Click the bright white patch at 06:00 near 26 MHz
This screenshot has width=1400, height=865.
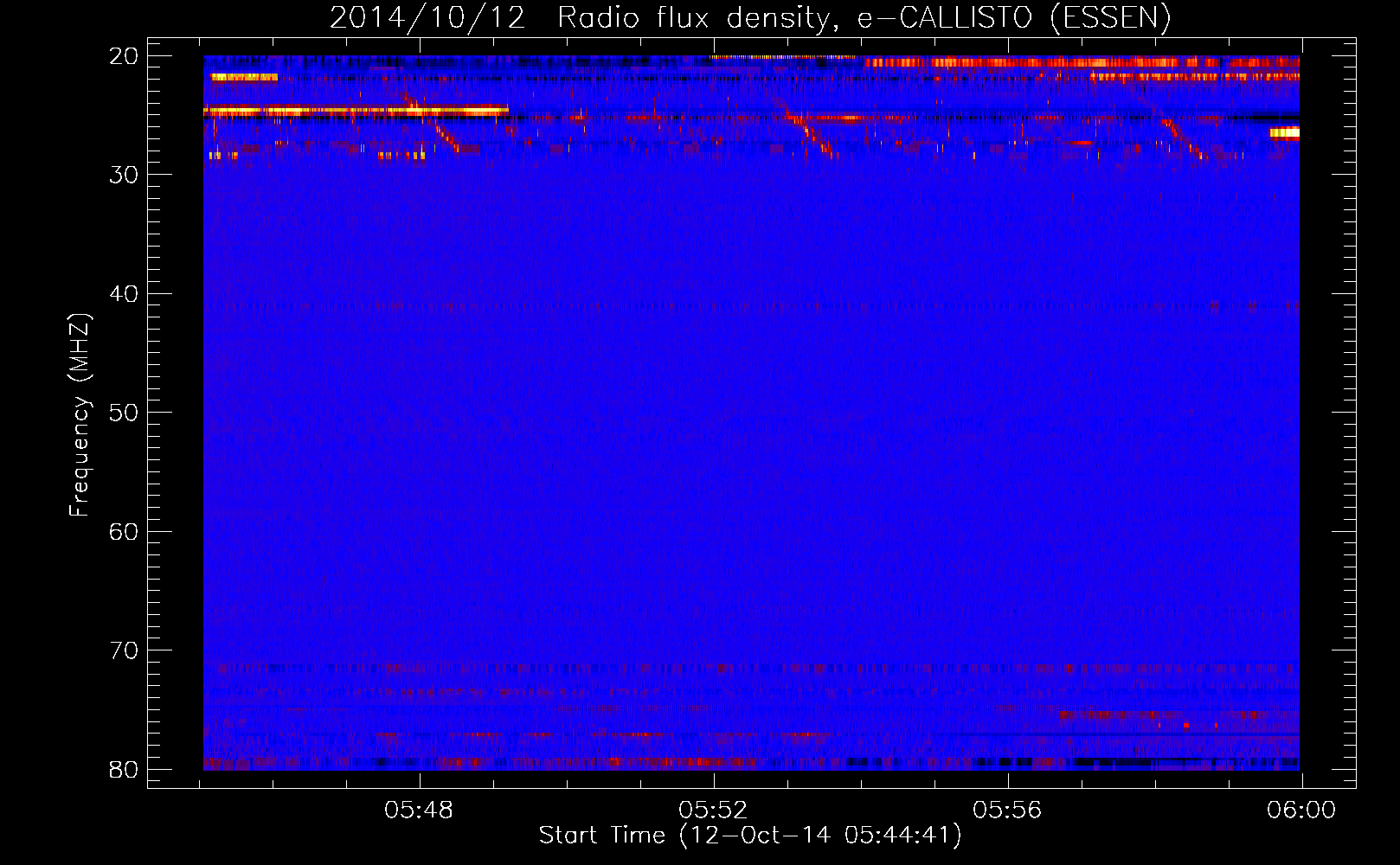(x=1285, y=133)
